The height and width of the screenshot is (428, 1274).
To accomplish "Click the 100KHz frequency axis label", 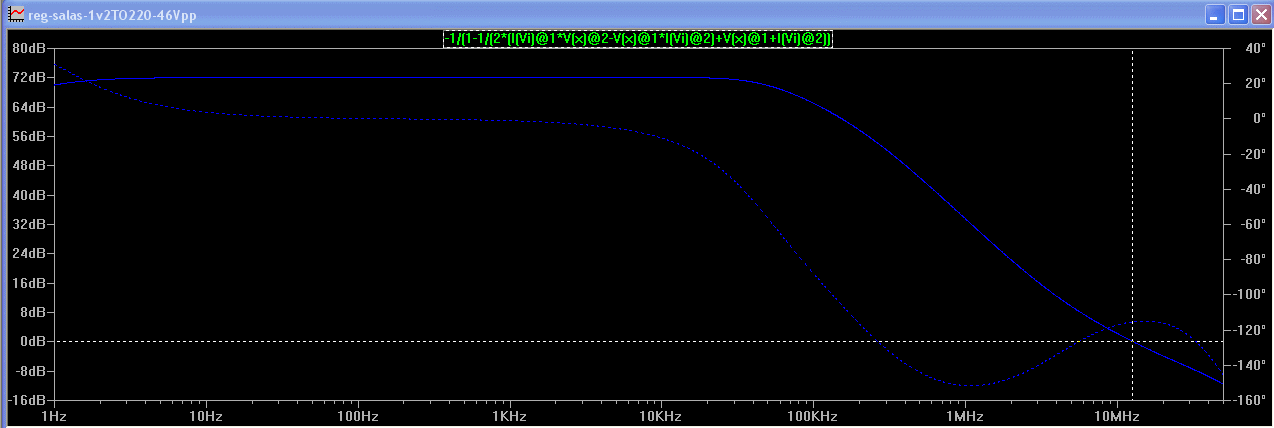I will point(812,415).
